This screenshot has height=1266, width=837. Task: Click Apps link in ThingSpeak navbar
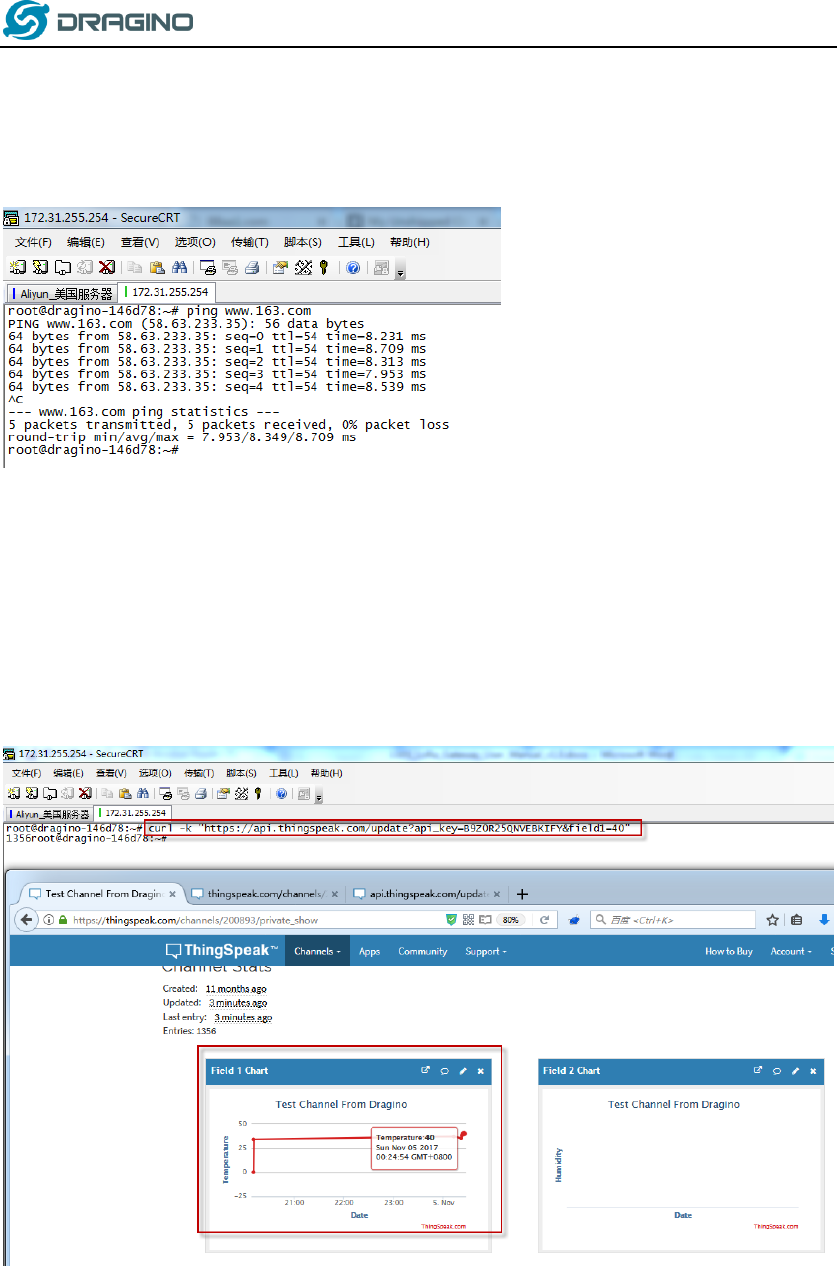[369, 951]
